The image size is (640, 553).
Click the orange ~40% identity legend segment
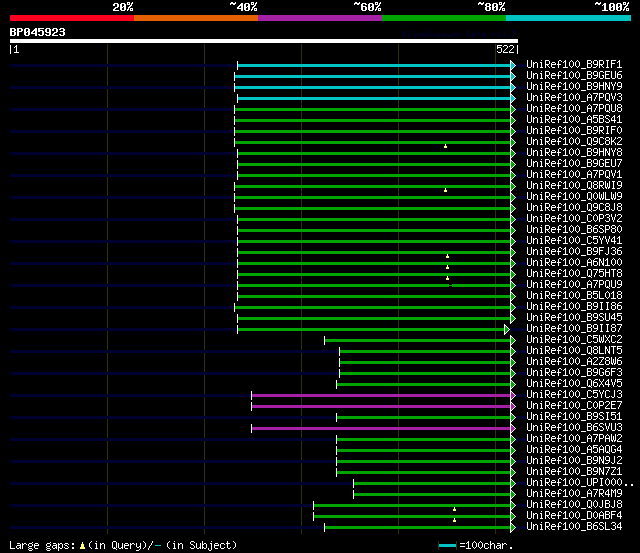click(x=196, y=18)
